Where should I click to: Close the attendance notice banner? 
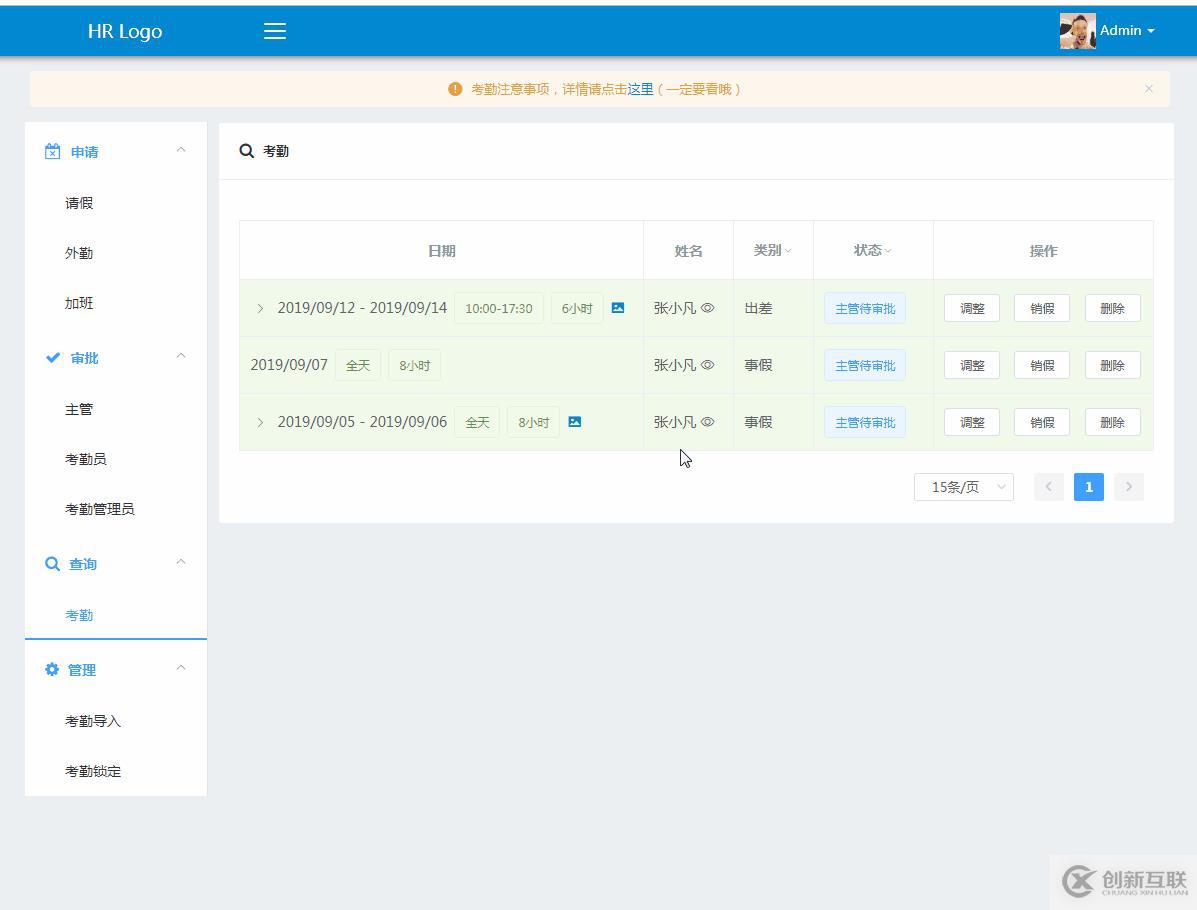coord(1148,89)
